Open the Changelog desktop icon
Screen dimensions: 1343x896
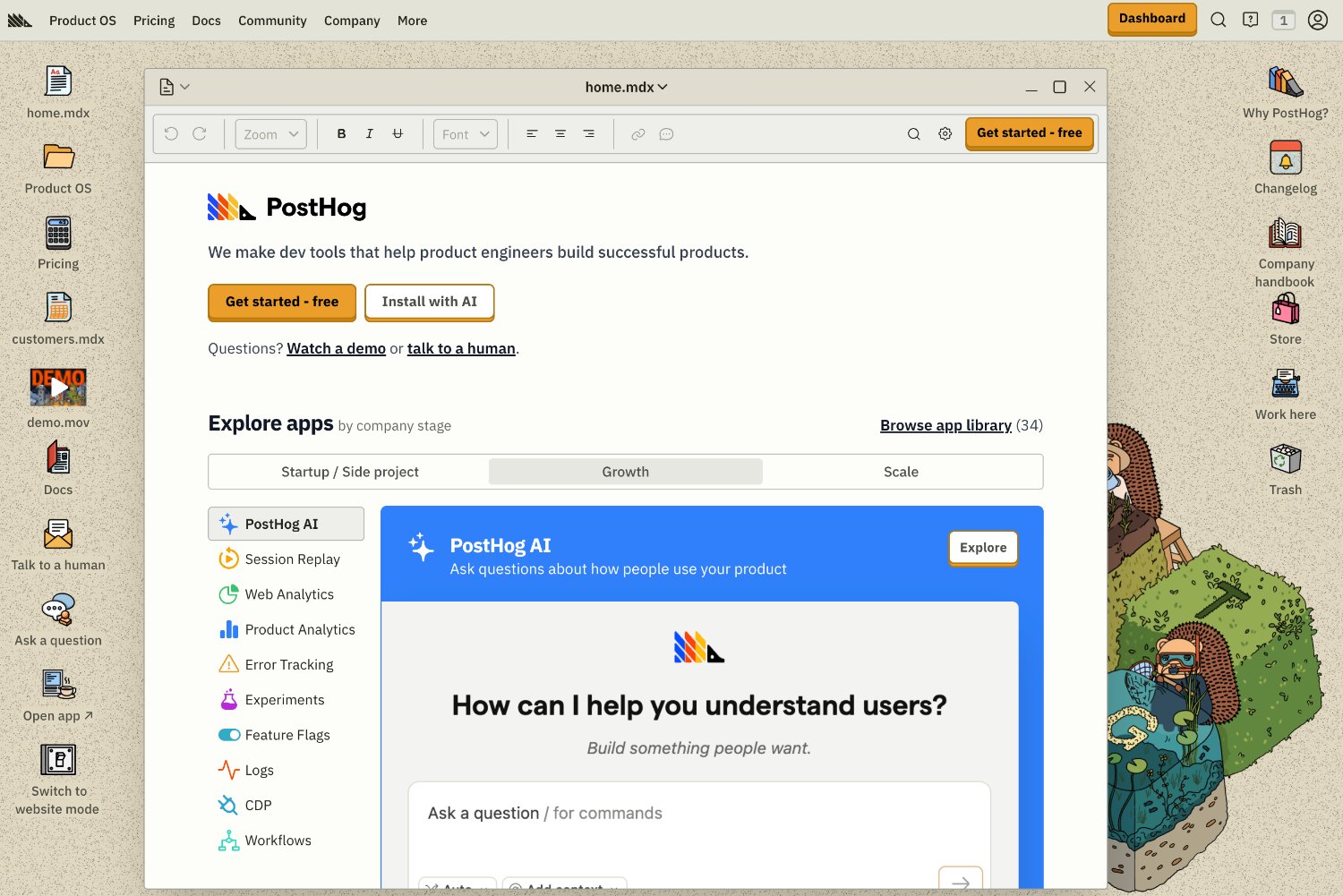click(1285, 159)
